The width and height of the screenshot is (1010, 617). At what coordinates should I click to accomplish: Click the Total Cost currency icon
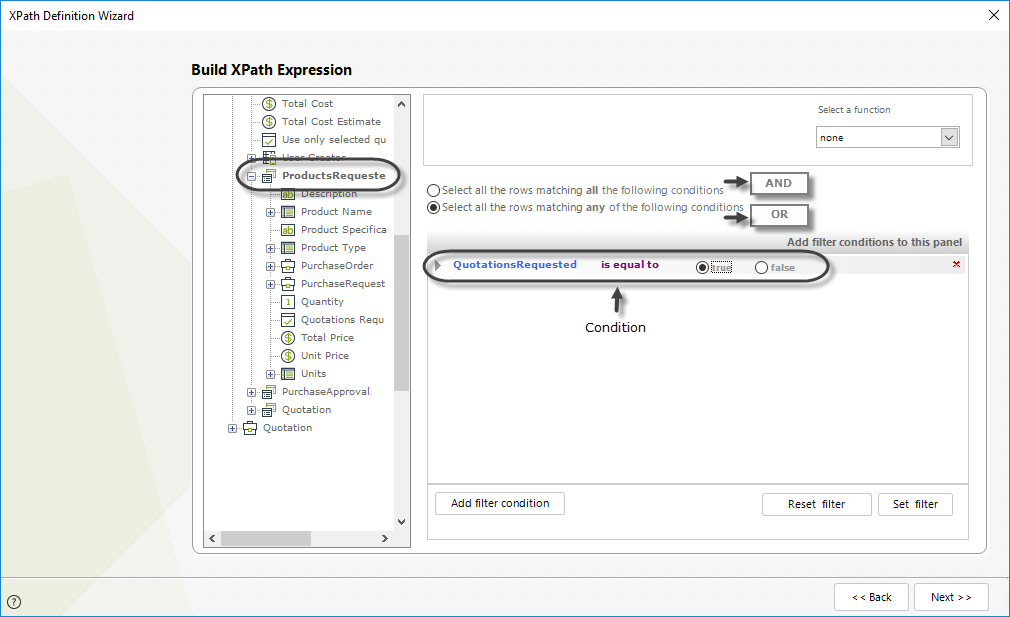point(269,104)
